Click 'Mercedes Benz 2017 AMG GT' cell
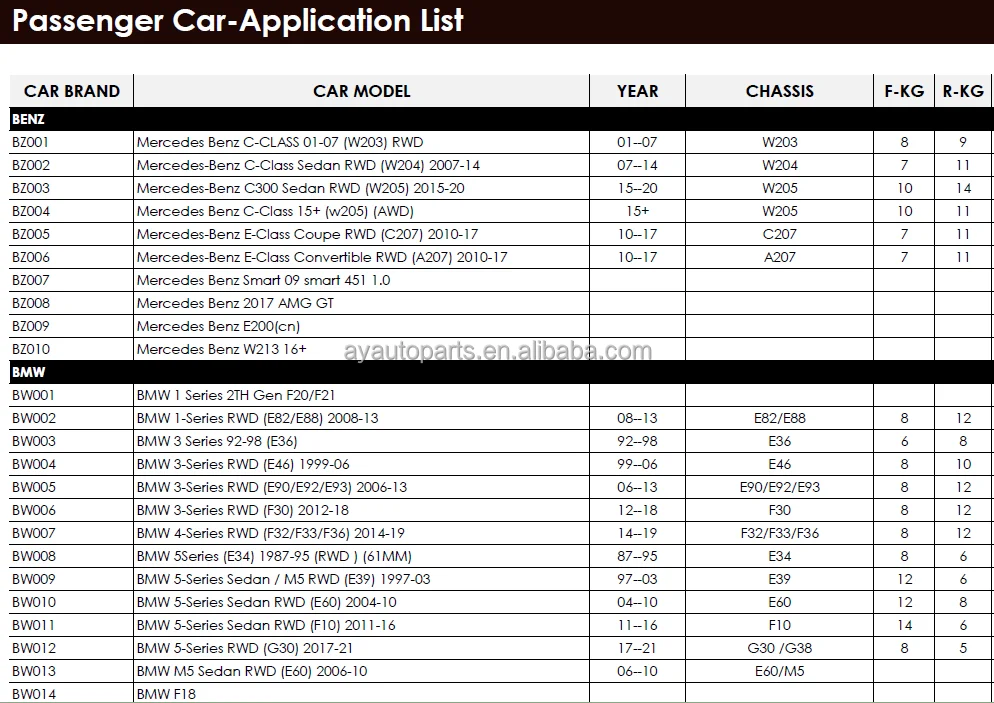994x703 pixels. pyautogui.click(x=361, y=303)
